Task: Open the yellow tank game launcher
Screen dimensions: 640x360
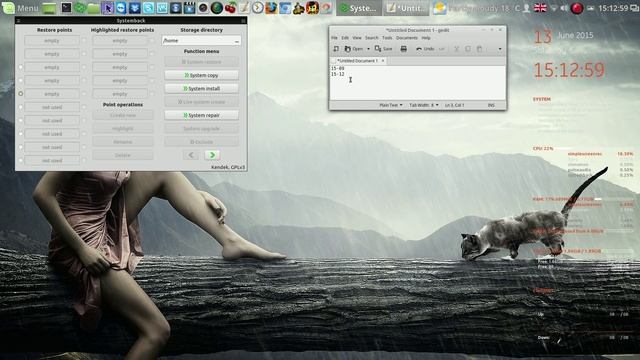Action: (x=298, y=8)
